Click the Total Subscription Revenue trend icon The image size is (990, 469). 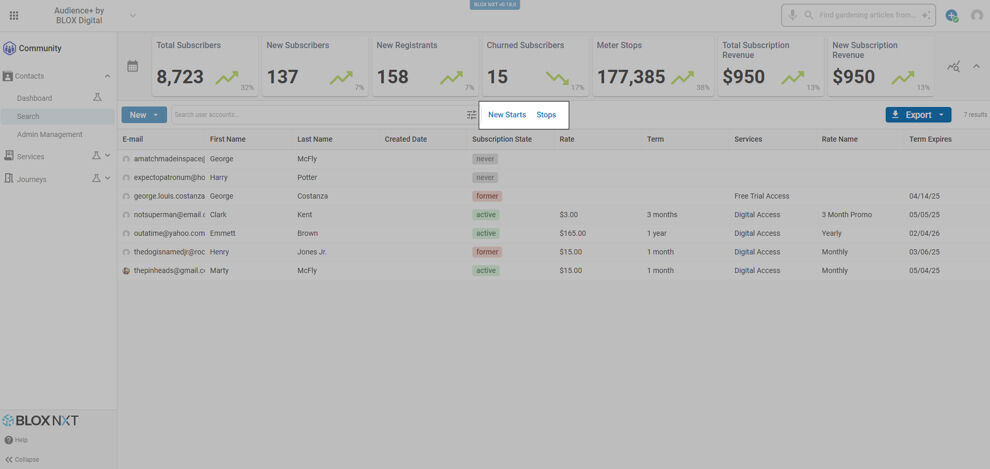pos(792,78)
